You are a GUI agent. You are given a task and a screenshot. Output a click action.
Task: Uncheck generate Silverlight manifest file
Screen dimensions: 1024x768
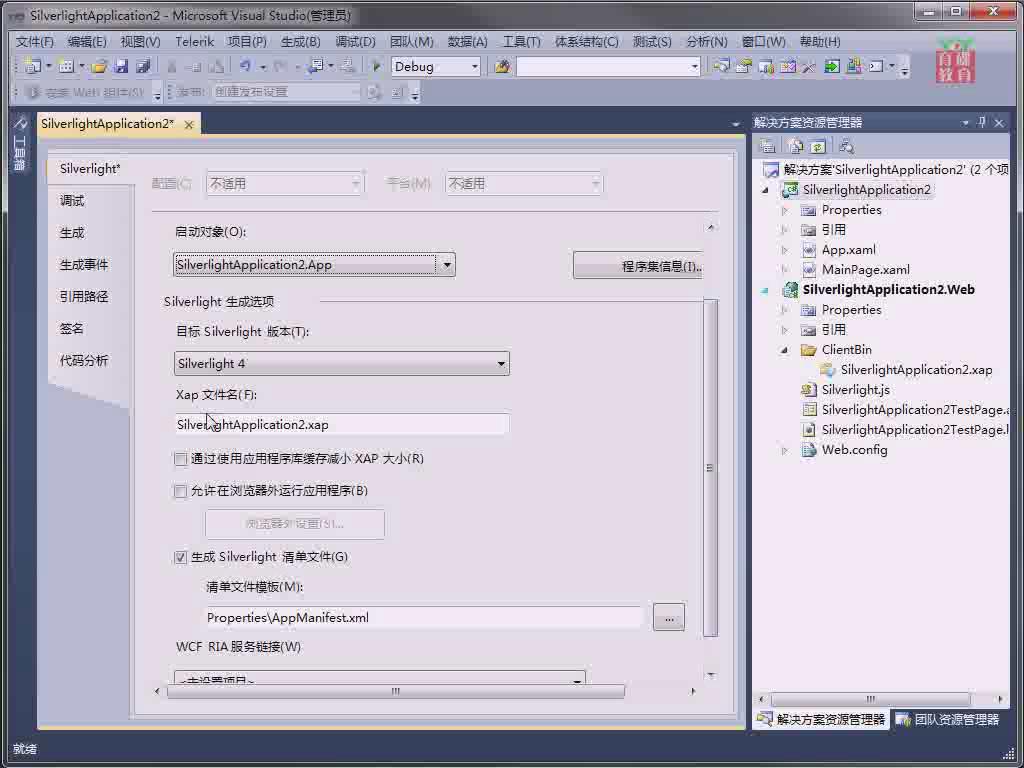181,557
